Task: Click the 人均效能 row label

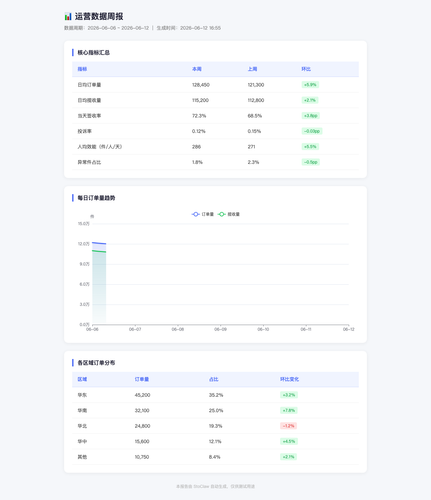Action: pos(100,147)
